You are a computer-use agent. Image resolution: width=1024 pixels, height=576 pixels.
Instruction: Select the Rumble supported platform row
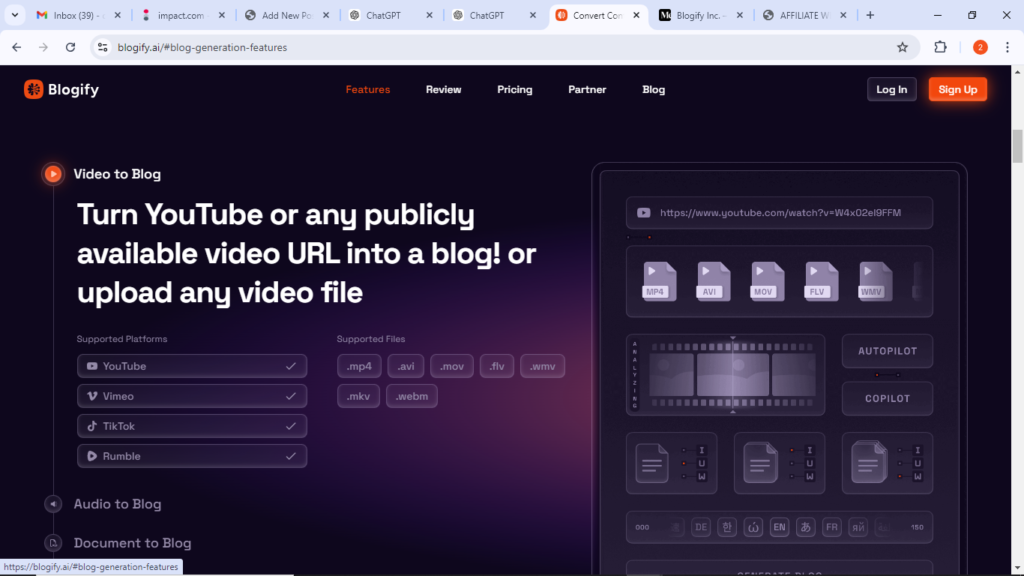point(192,456)
